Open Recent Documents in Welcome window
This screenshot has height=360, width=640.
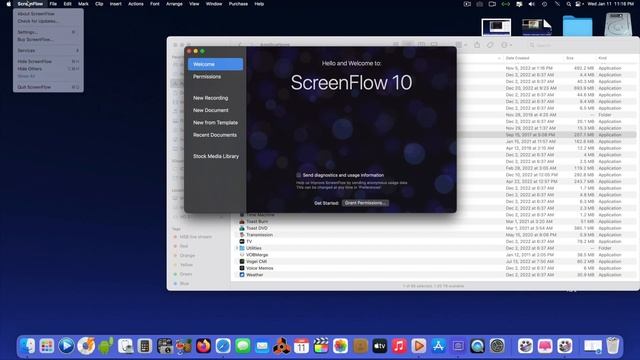tap(216, 135)
